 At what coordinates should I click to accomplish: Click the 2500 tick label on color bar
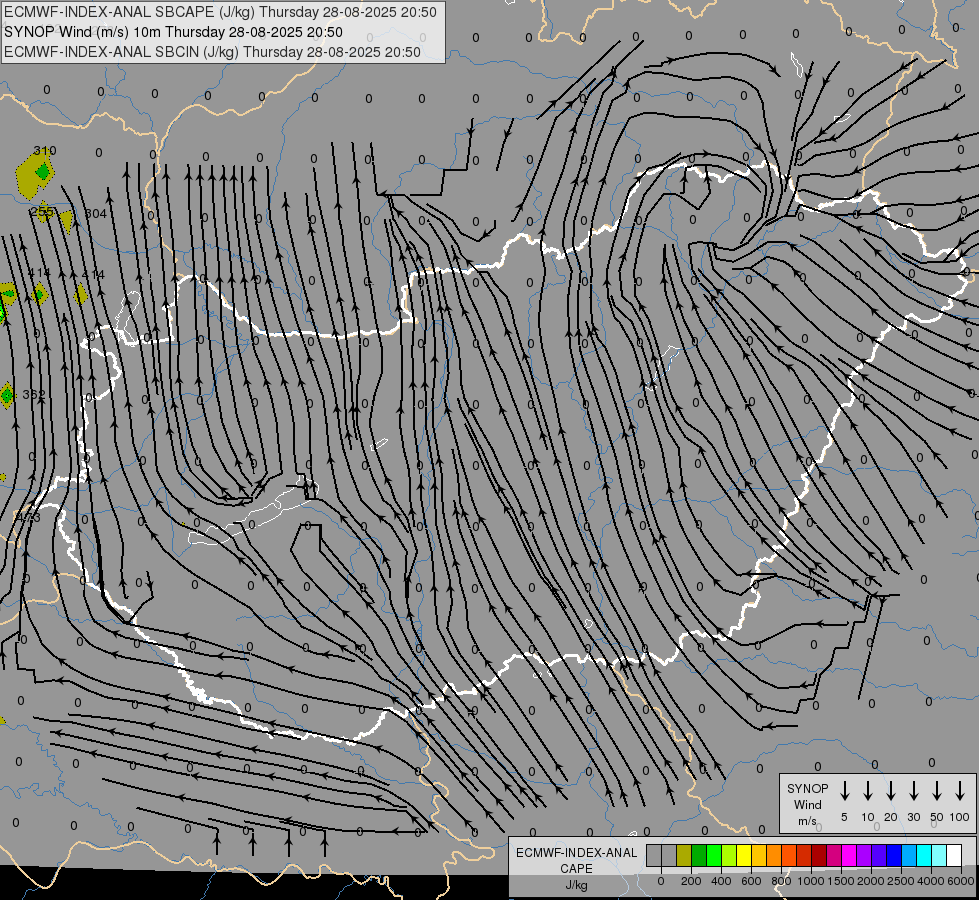click(900, 881)
